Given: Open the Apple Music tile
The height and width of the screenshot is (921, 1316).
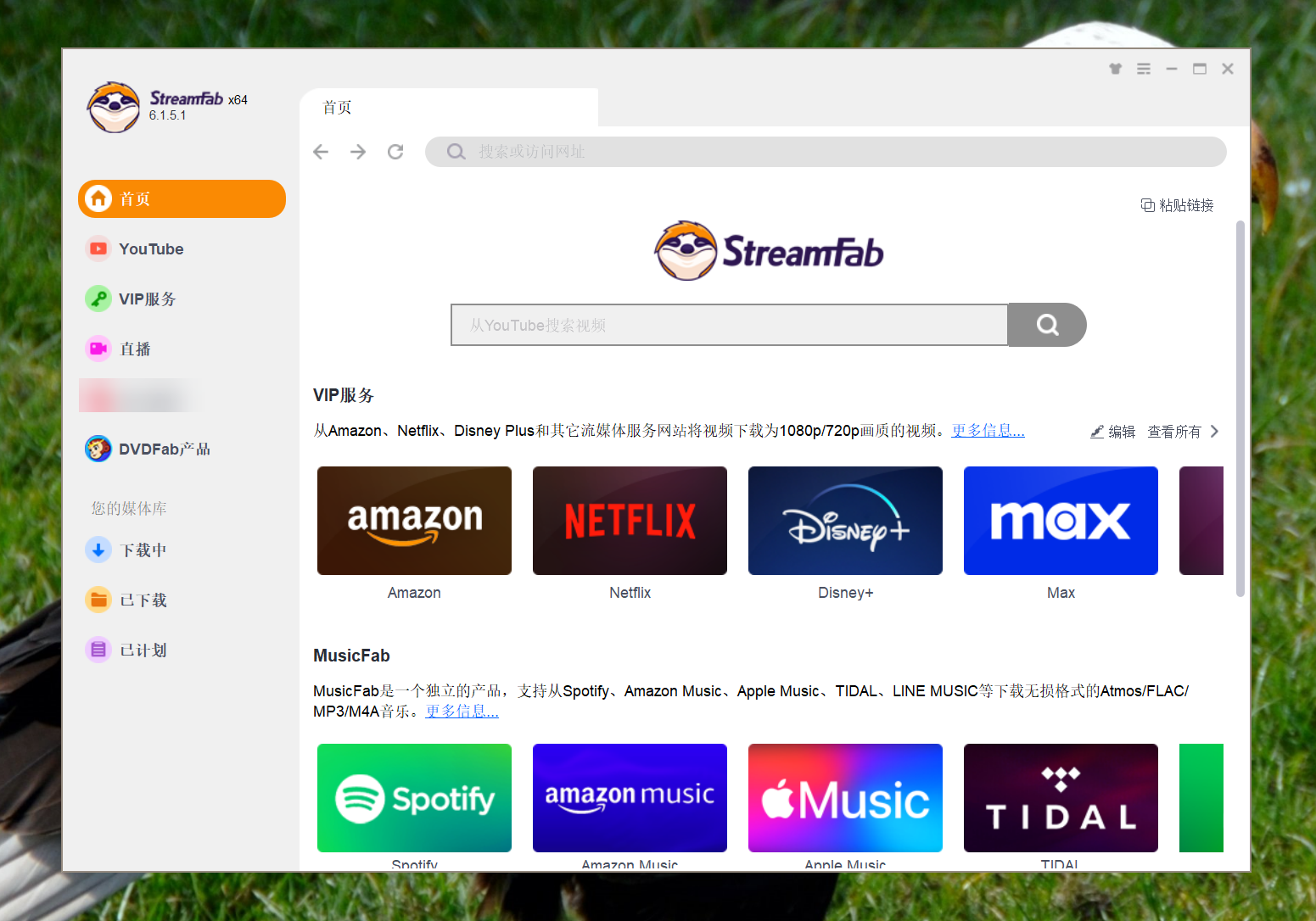Looking at the screenshot, I should pos(845,798).
